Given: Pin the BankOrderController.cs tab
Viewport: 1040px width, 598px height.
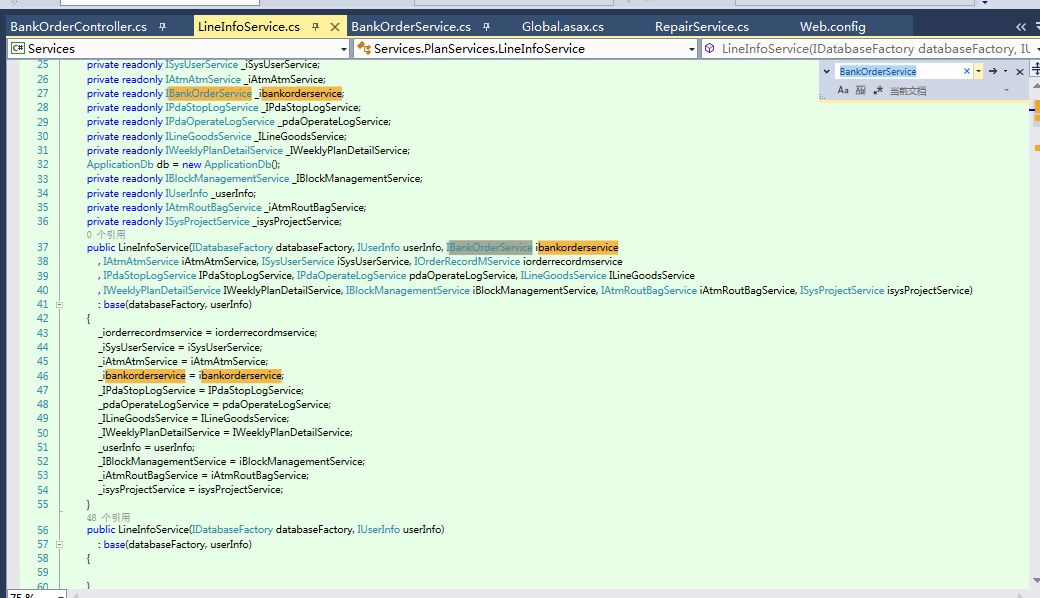Looking at the screenshot, I should [x=163, y=27].
